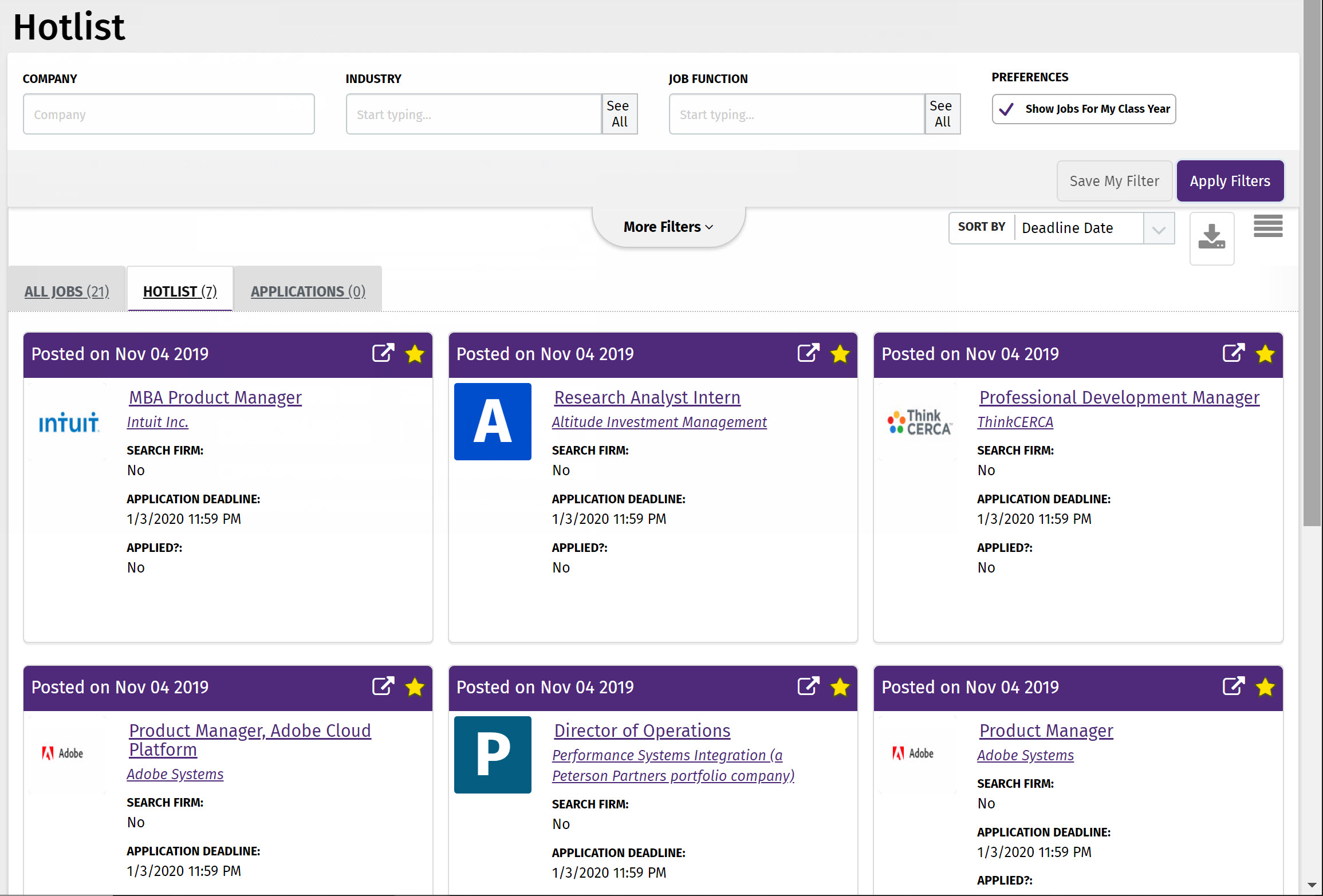The image size is (1323, 896).
Task: Unstar the MBA Product Manager job
Action: 415,354
